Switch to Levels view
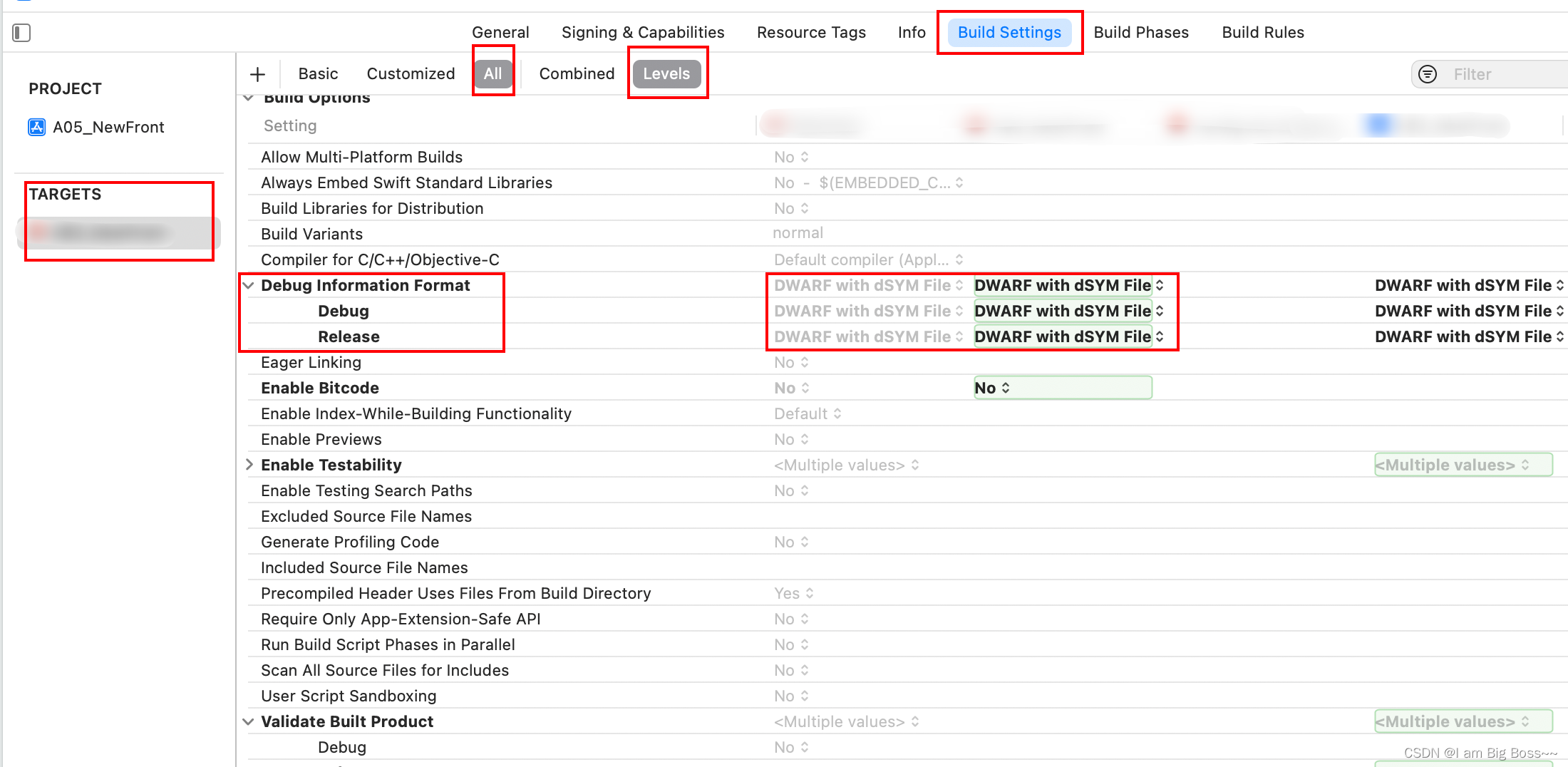1568x767 pixels. (x=666, y=74)
